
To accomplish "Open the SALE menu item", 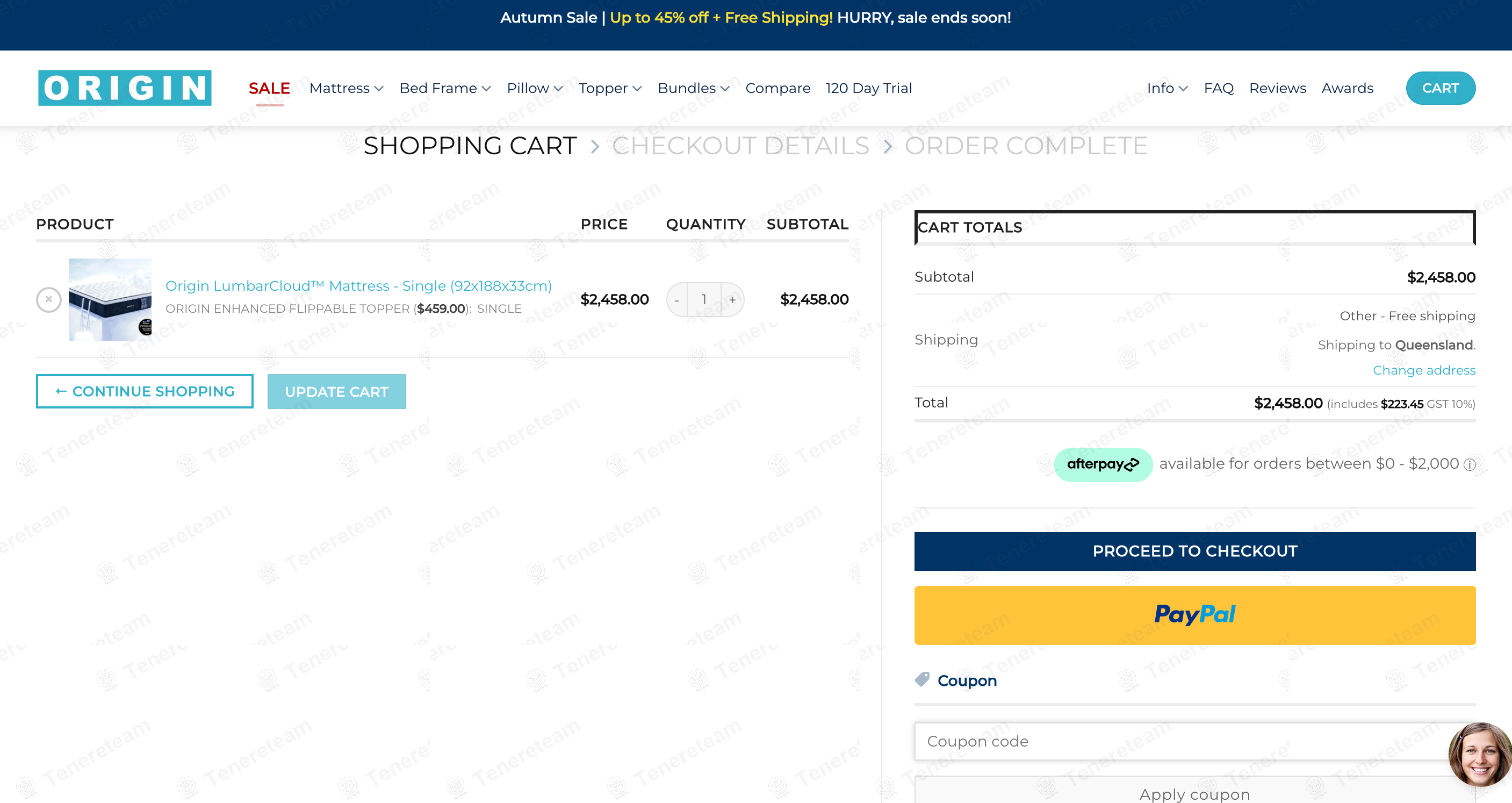I will pyautogui.click(x=269, y=88).
